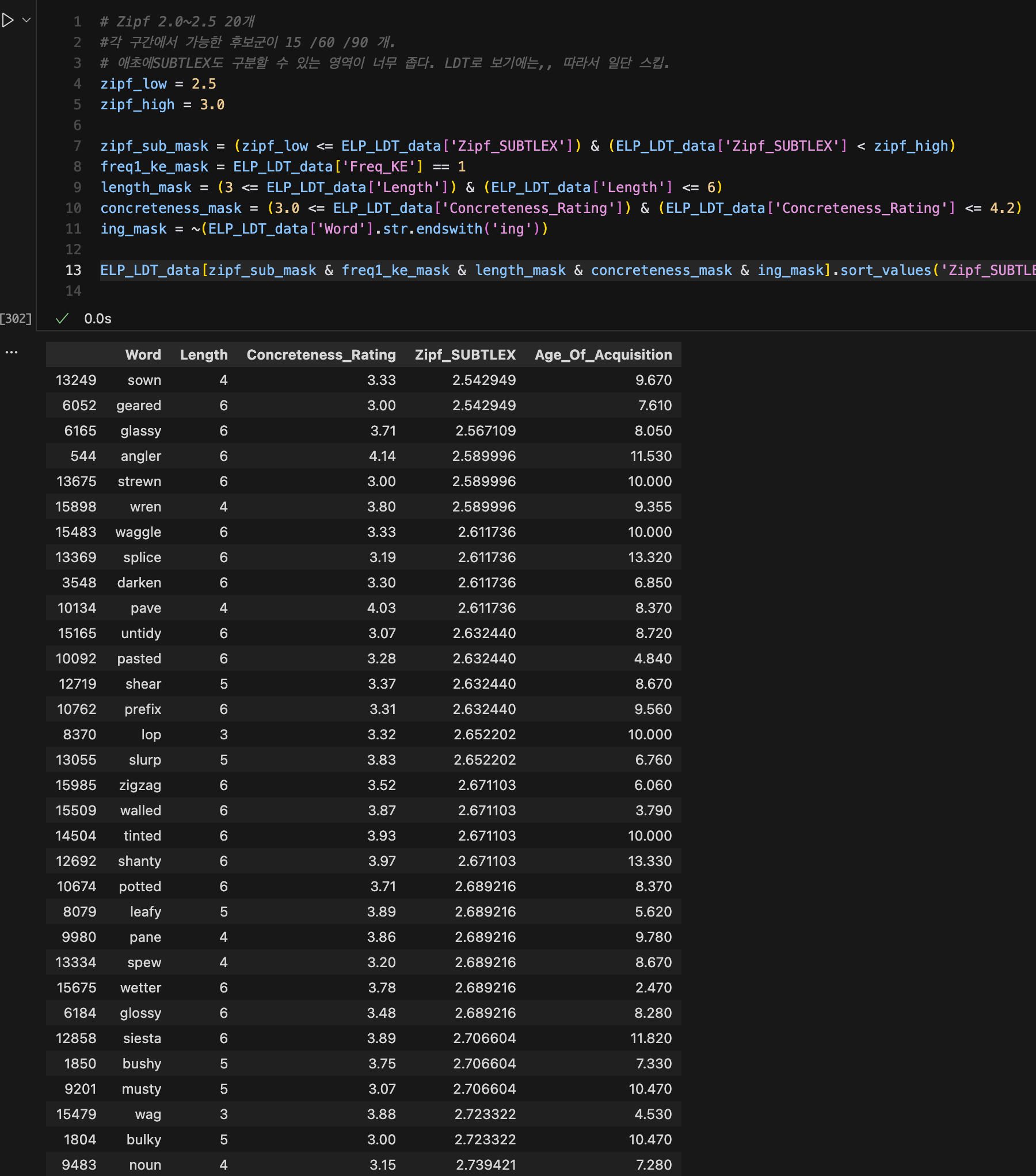Place cursor on the zipf_low assignment line
Image resolution: width=1036 pixels, height=1176 pixels.
[158, 84]
